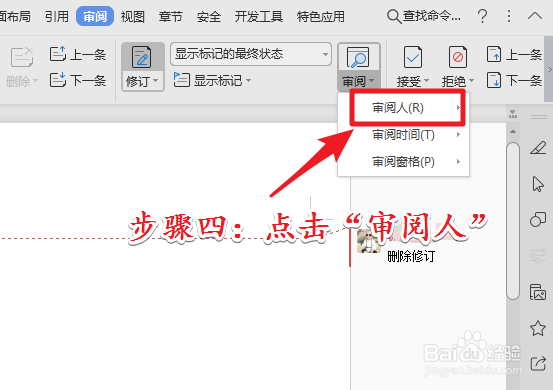Toggle the 修订 track changes icon
This screenshot has width=553, height=390.
click(x=141, y=57)
